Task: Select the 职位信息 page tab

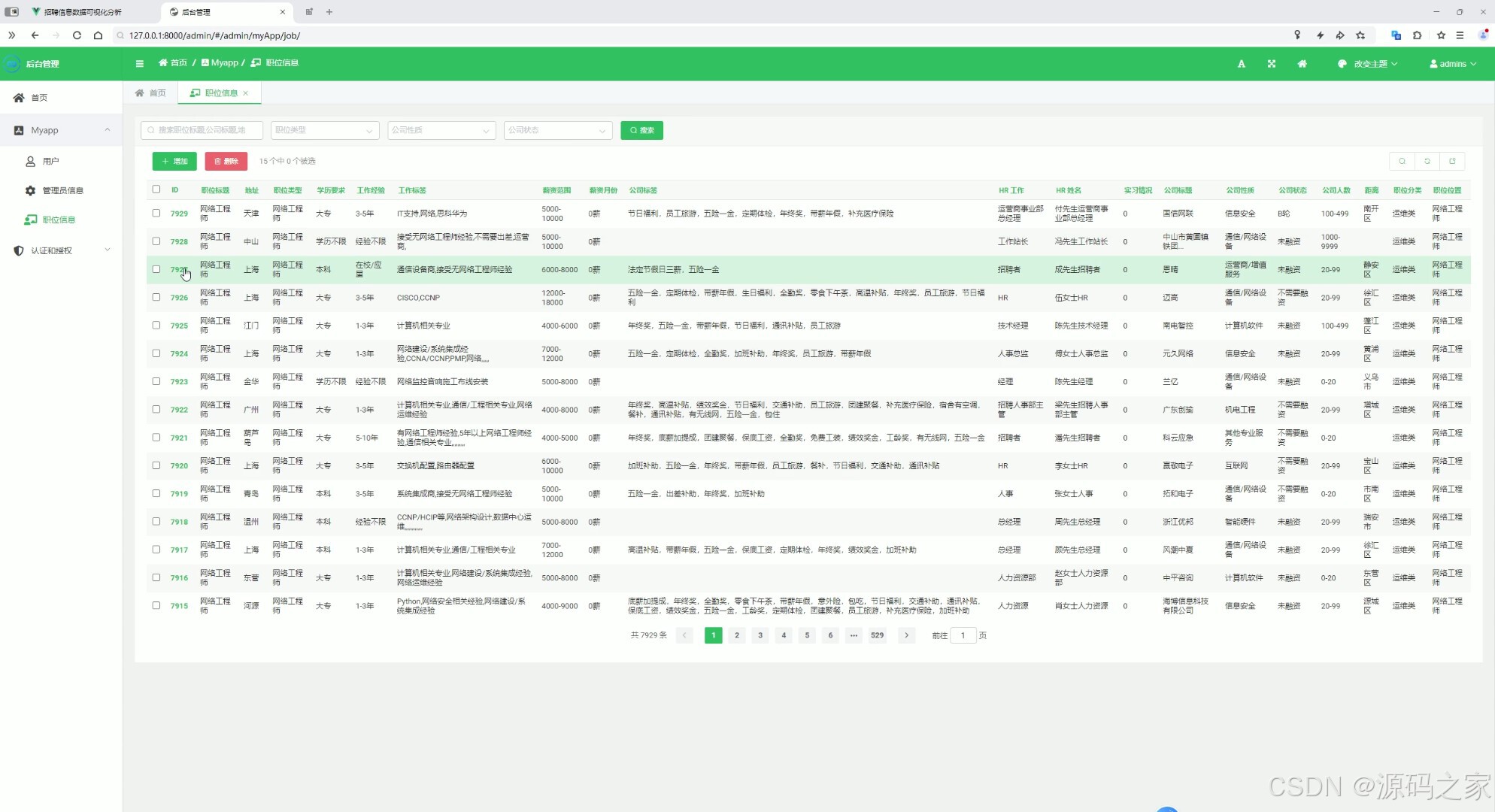Action: pyautogui.click(x=219, y=93)
